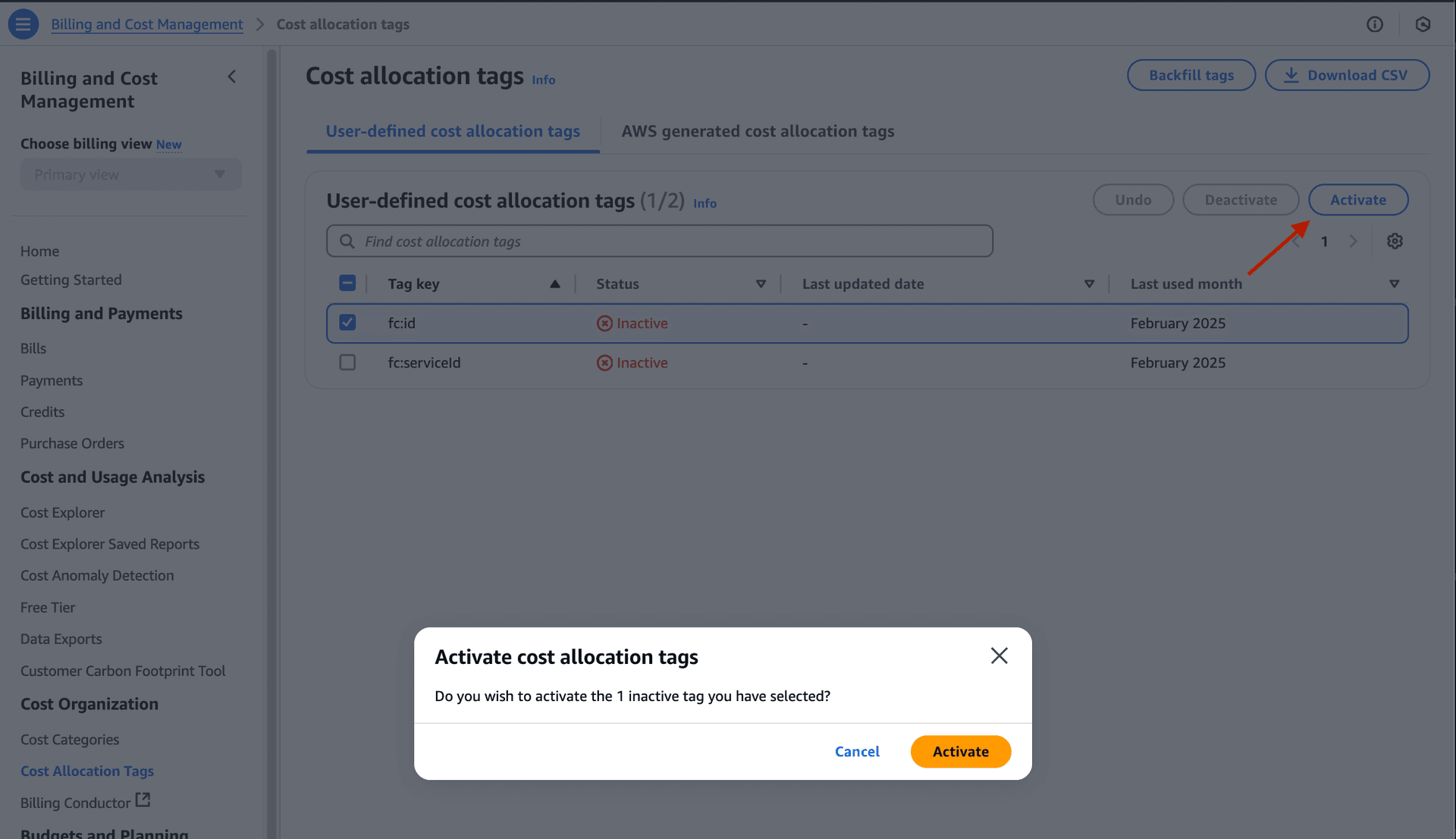
Task: Click the Backfill tags button
Action: pyautogui.click(x=1191, y=75)
